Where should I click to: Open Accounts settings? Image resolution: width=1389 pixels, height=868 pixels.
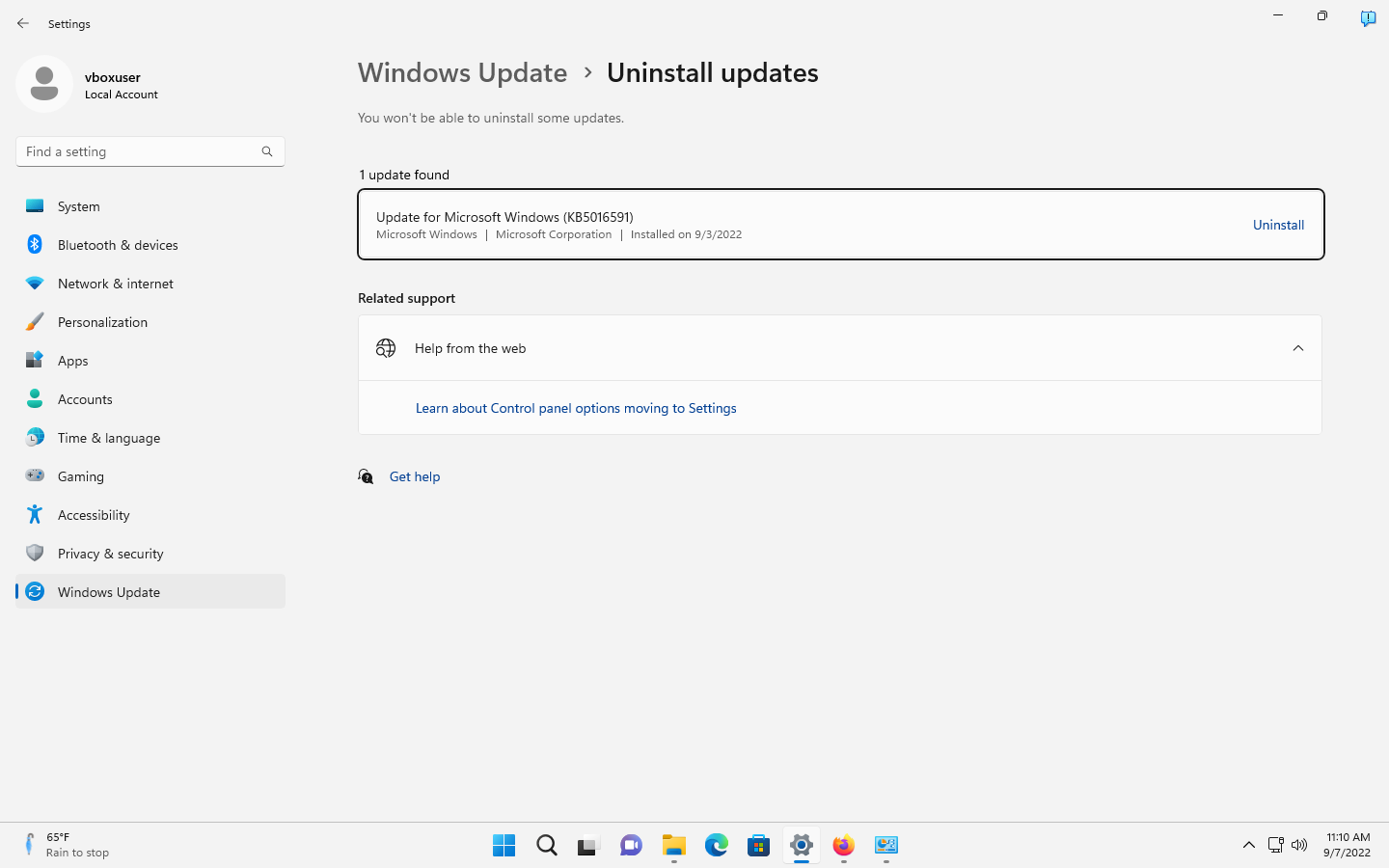coord(85,398)
